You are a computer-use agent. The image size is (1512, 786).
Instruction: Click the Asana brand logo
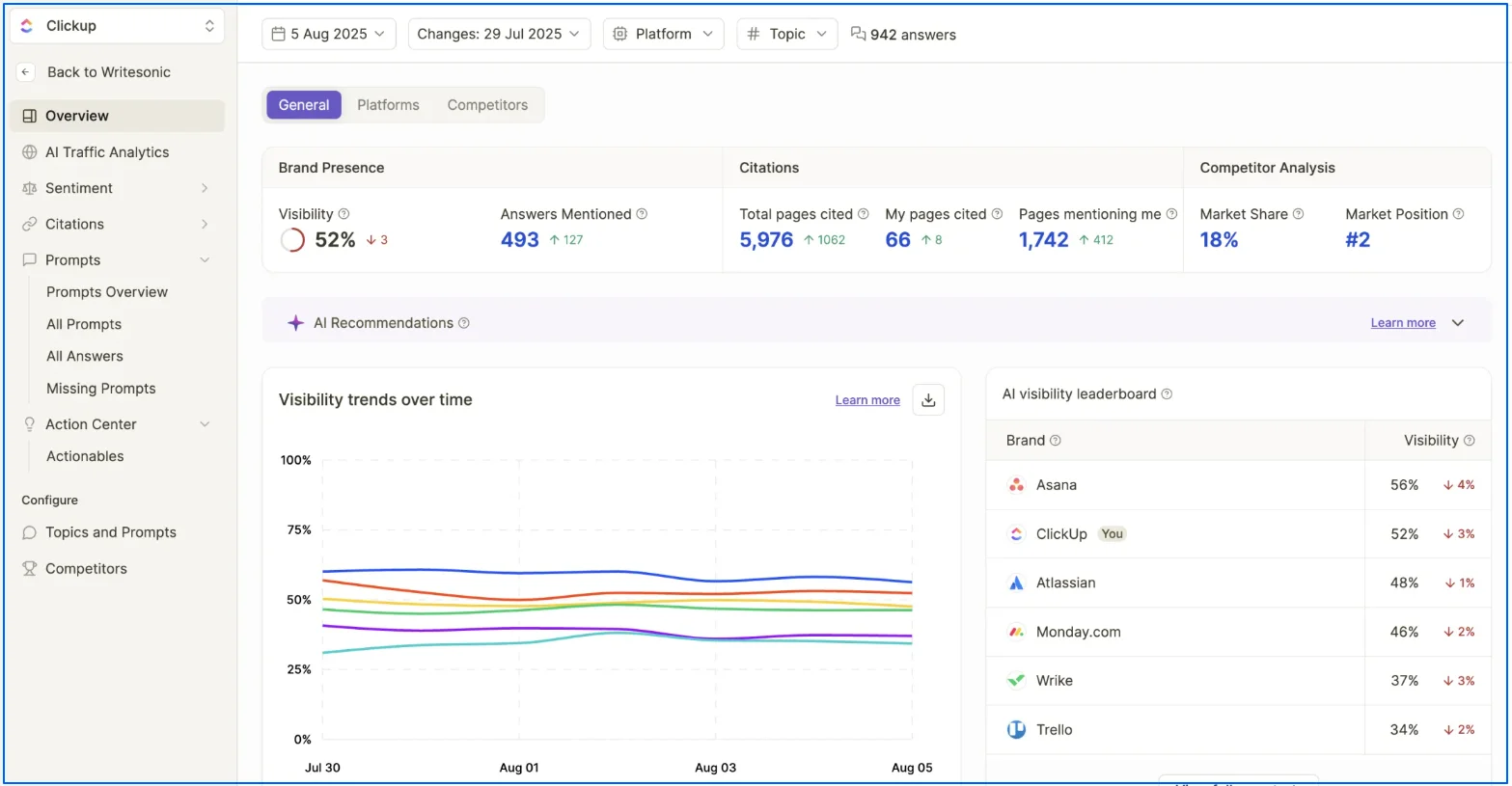pos(1016,485)
